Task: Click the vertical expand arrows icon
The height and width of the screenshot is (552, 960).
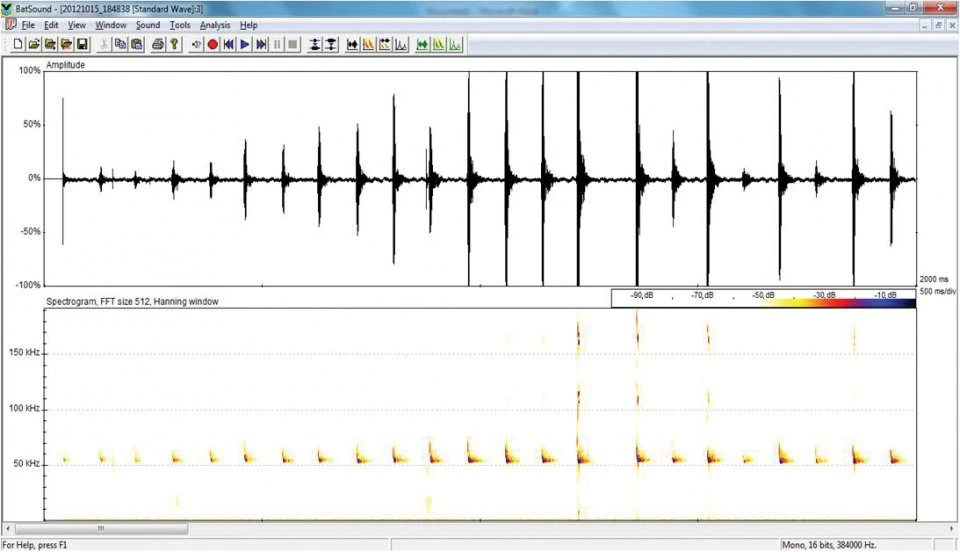Action: pos(315,44)
